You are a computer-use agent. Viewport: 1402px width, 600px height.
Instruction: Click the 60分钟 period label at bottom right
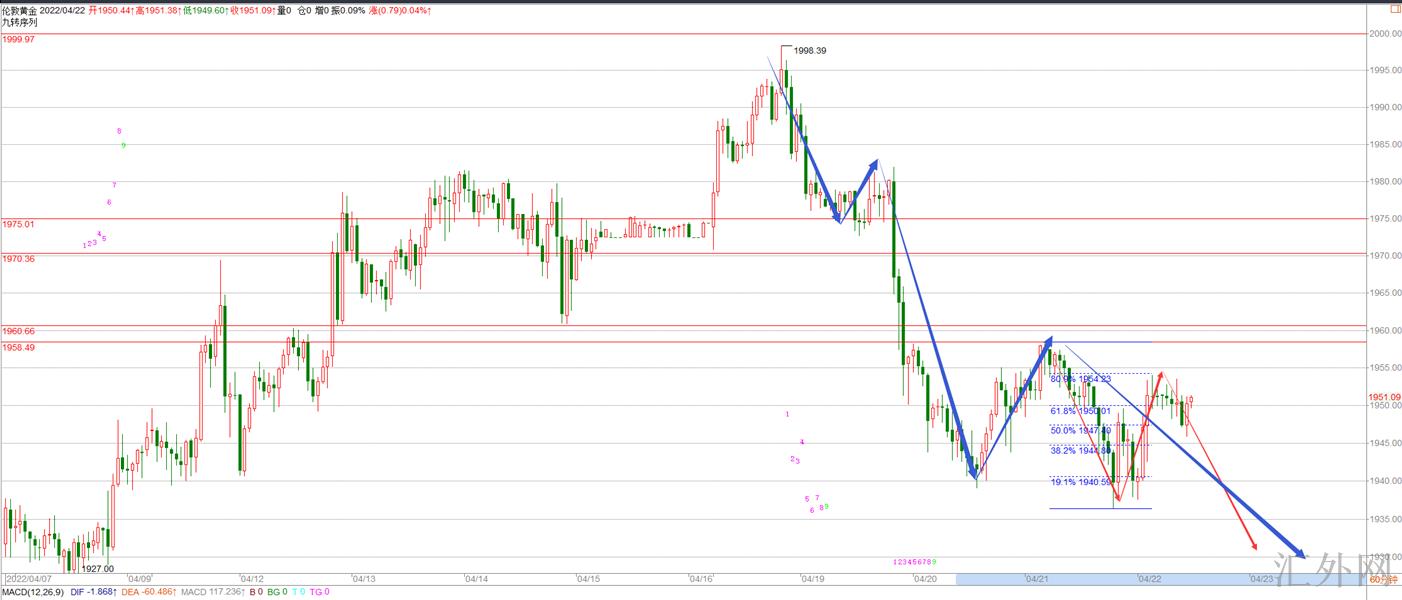1382,579
